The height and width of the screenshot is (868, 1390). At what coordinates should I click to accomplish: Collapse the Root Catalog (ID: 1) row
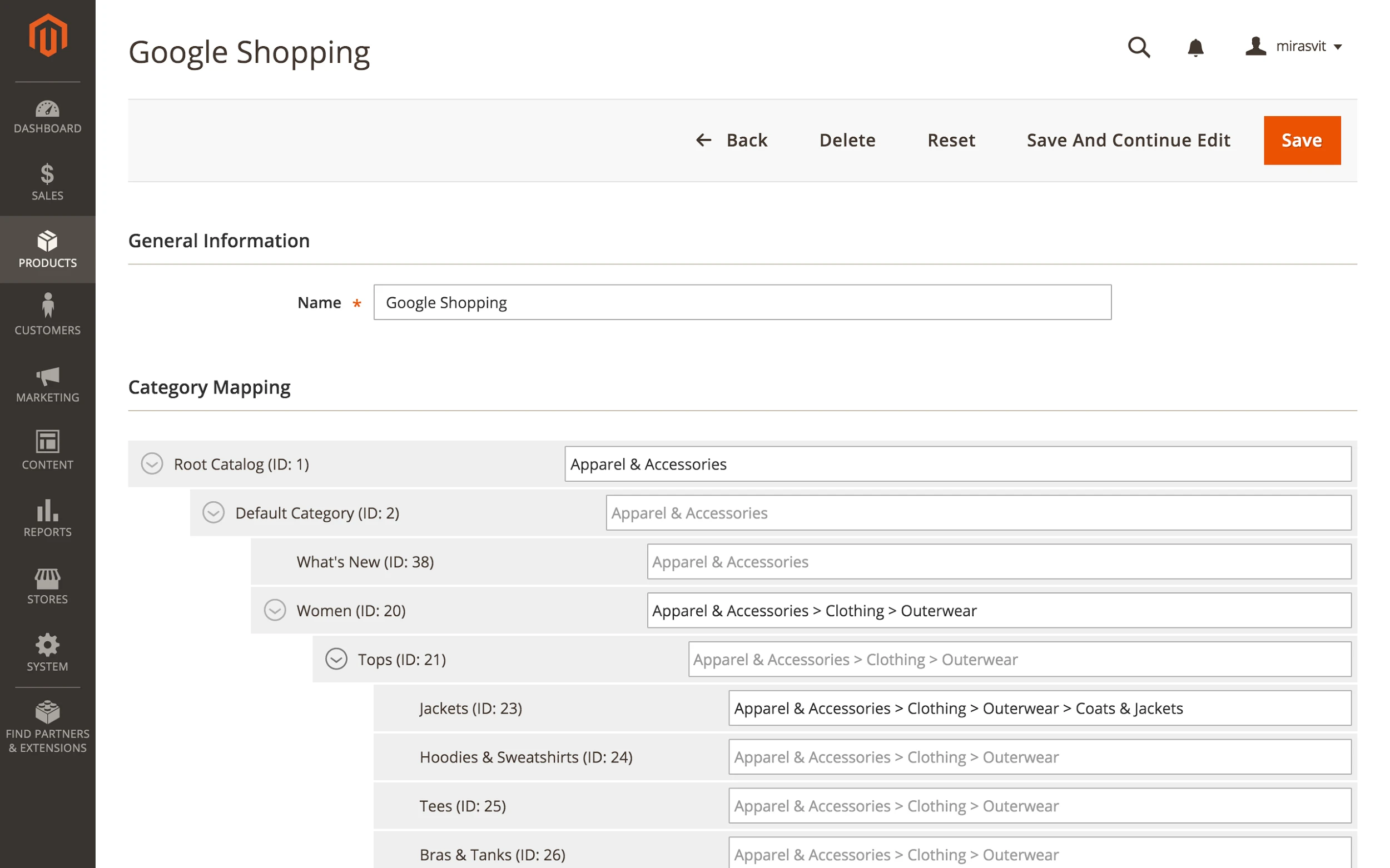pyautogui.click(x=152, y=464)
